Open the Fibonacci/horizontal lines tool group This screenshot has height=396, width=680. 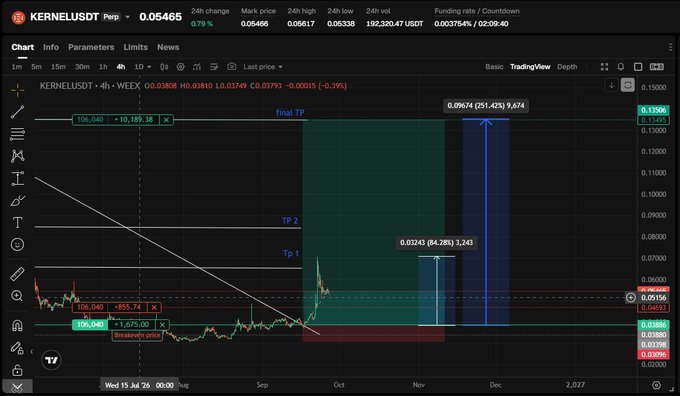pos(17,134)
